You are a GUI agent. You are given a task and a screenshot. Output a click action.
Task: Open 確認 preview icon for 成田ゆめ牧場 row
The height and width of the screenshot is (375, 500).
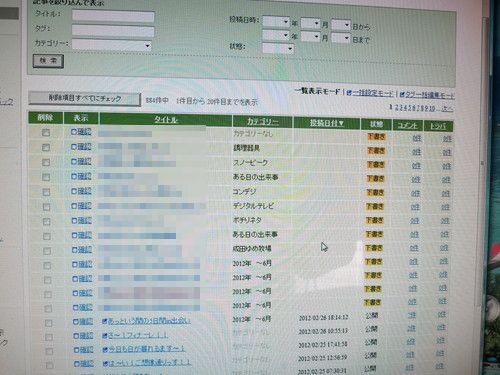pos(75,250)
